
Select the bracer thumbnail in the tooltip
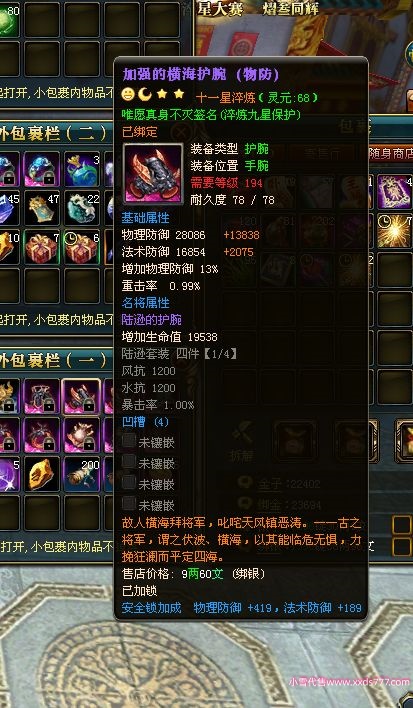(x=153, y=174)
